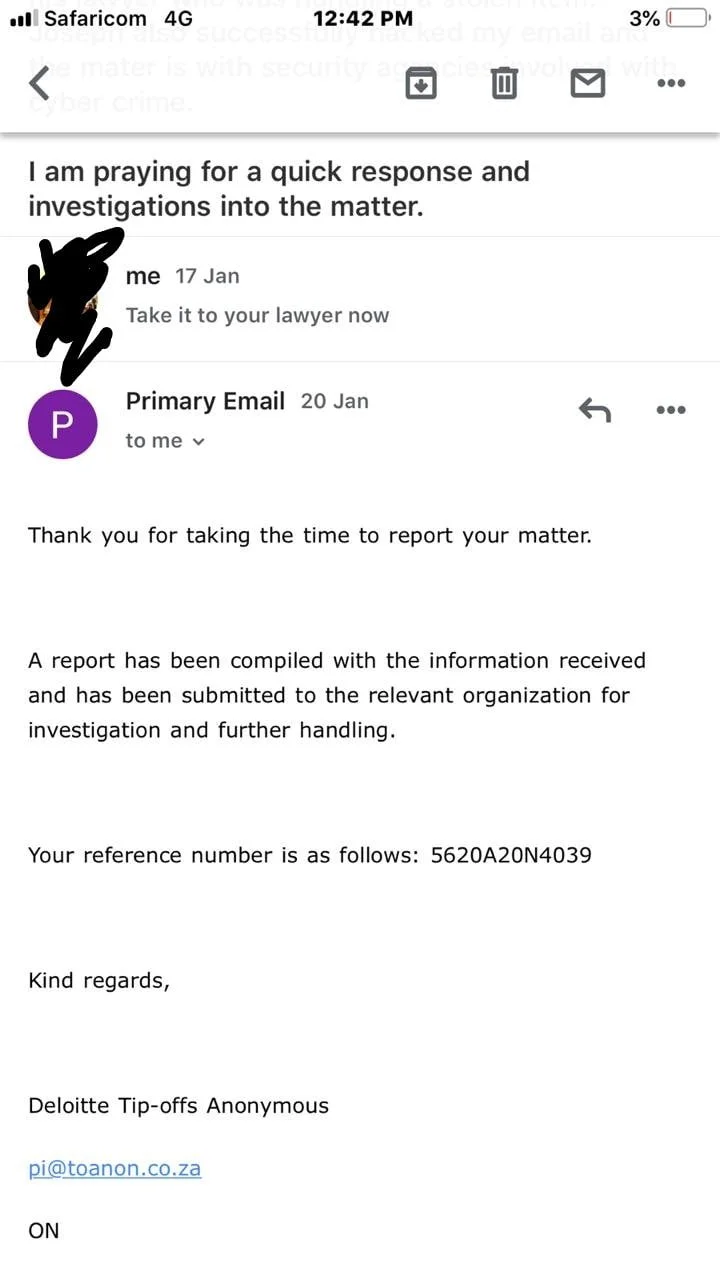This screenshot has height=1280, width=720.
Task: Open more options for Primary Email message
Action: (x=670, y=409)
